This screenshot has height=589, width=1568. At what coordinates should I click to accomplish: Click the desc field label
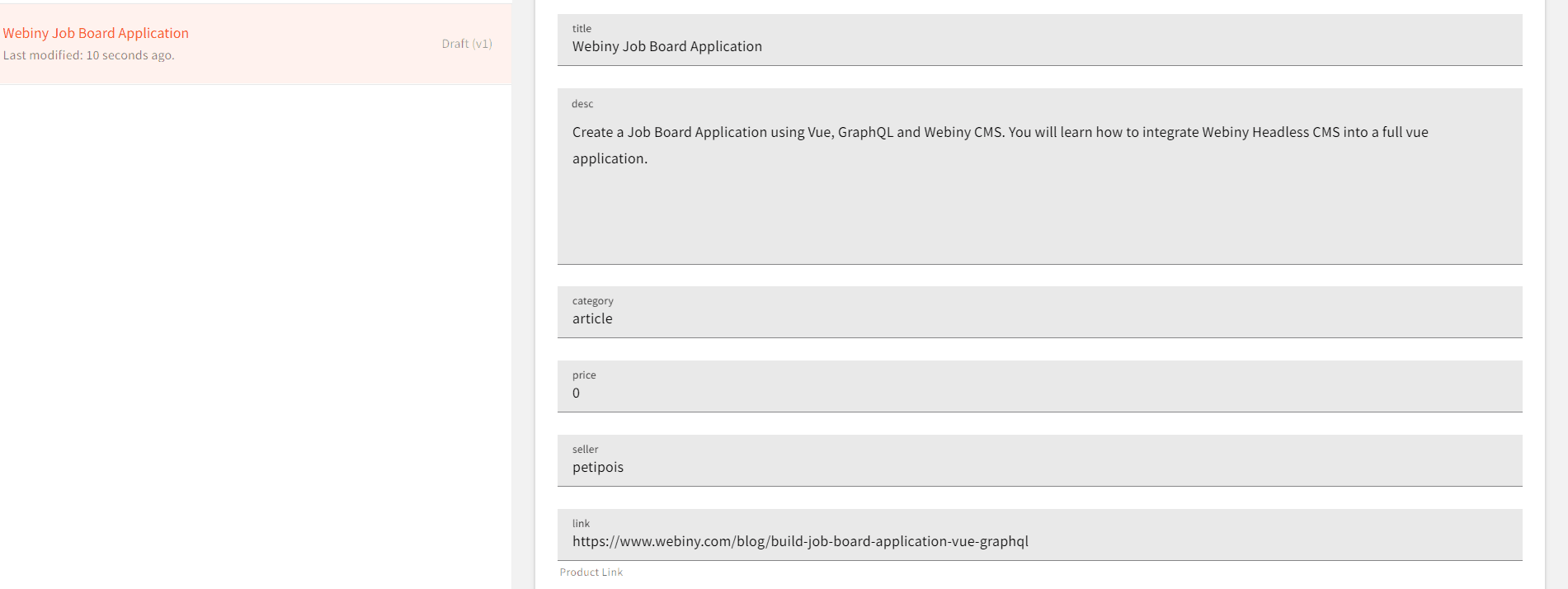click(582, 104)
